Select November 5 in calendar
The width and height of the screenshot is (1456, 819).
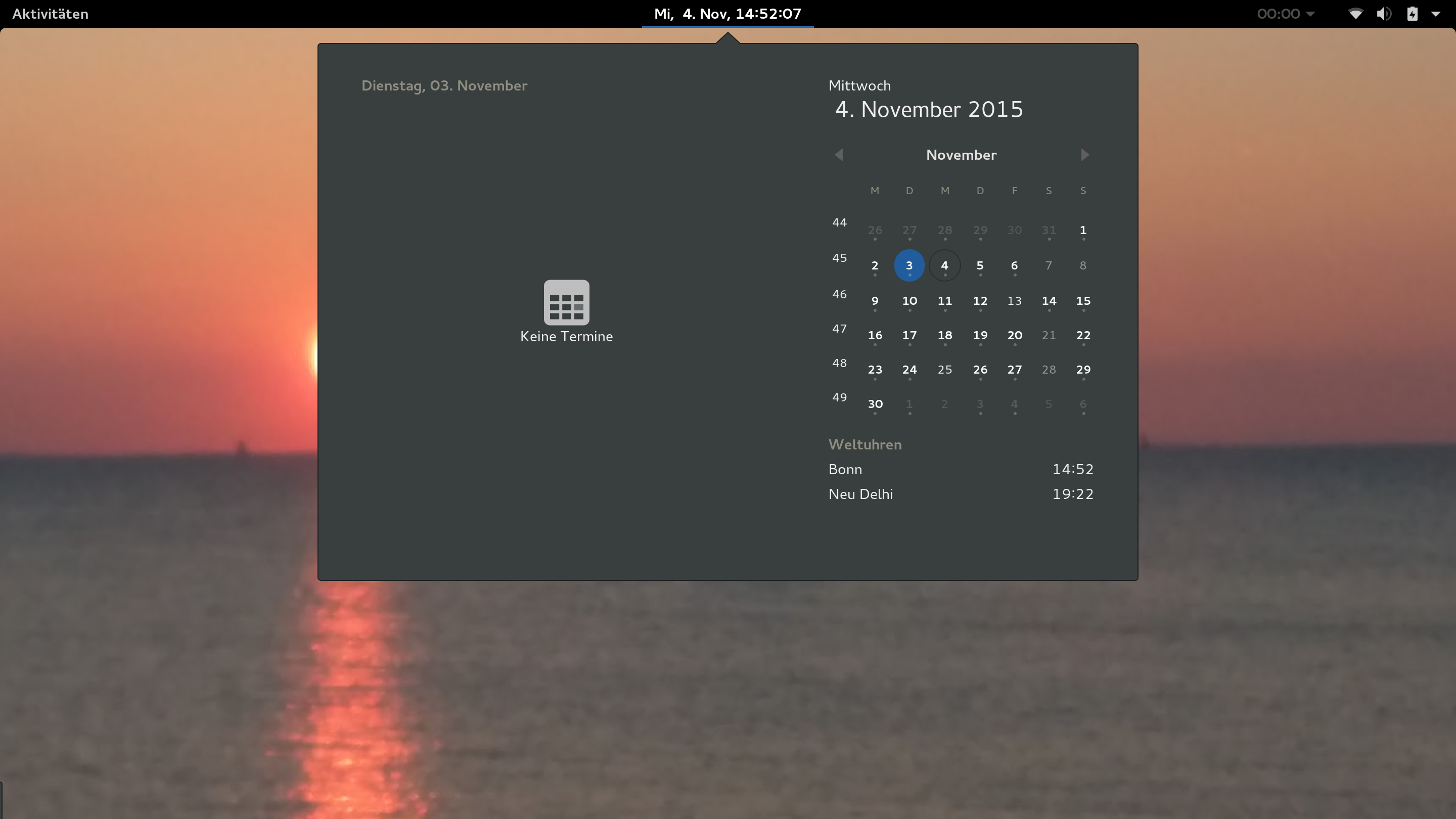point(980,265)
